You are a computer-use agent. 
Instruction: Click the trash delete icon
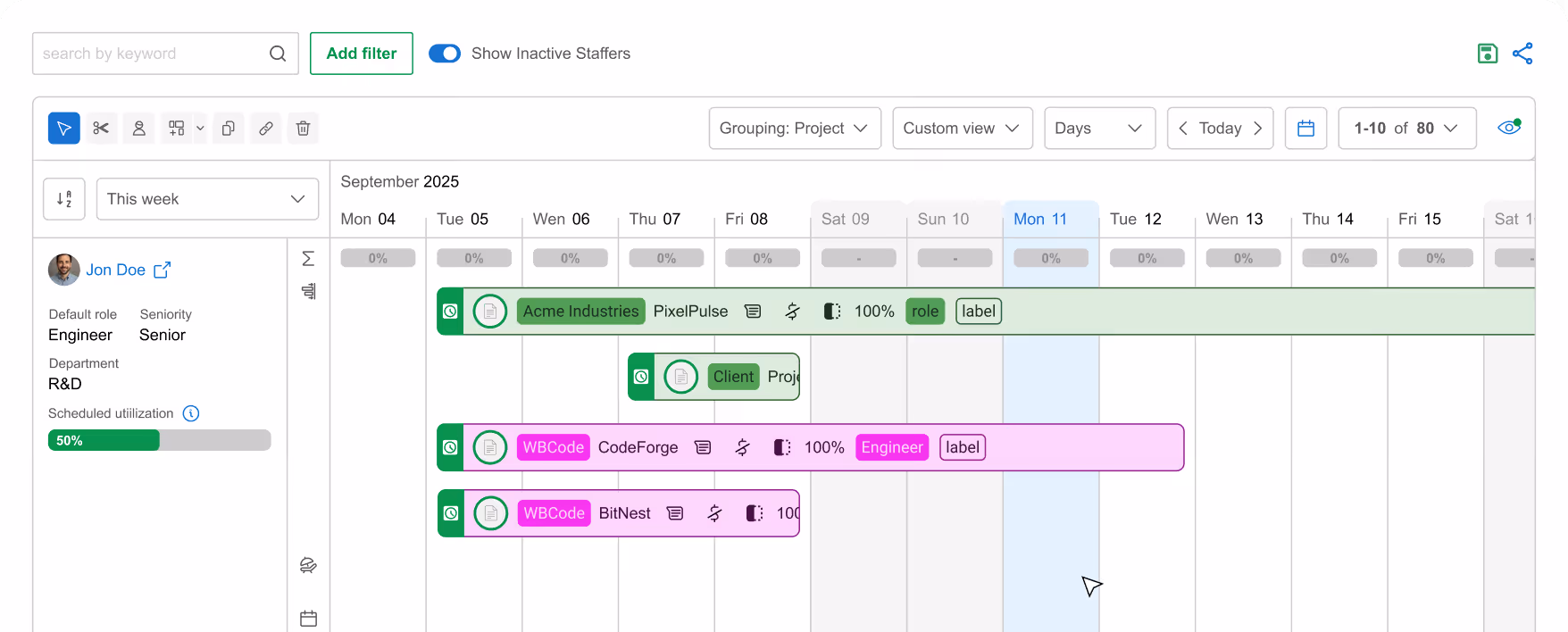pyautogui.click(x=304, y=129)
